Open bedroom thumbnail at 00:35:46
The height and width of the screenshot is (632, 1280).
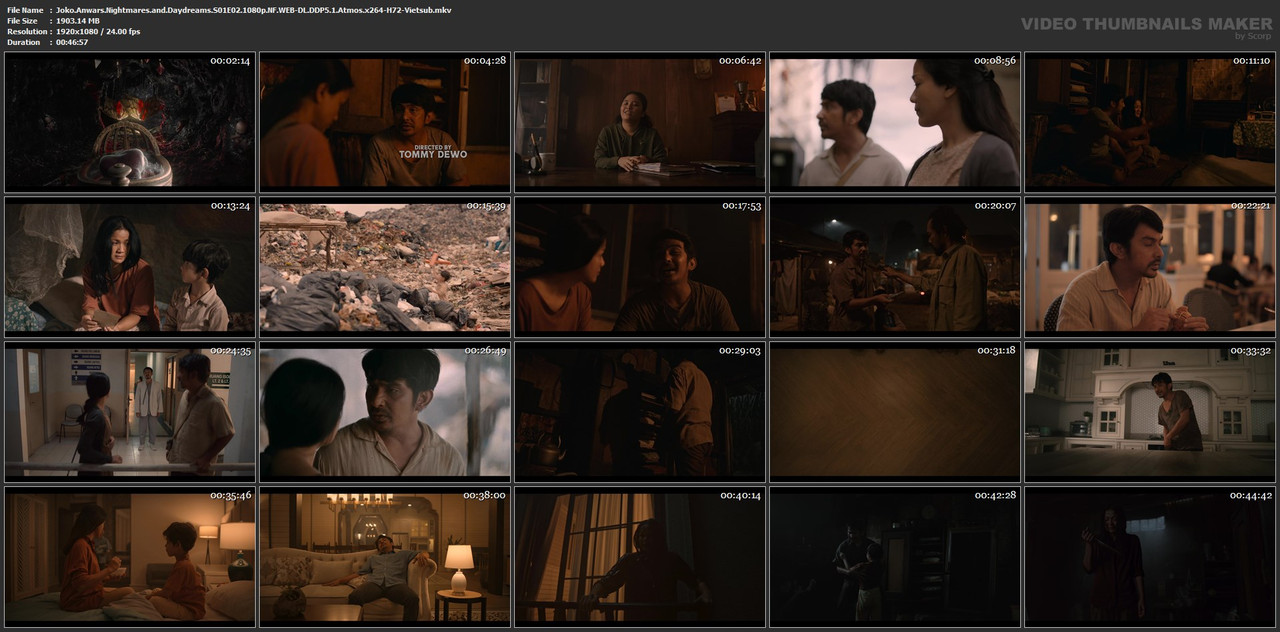pos(130,557)
